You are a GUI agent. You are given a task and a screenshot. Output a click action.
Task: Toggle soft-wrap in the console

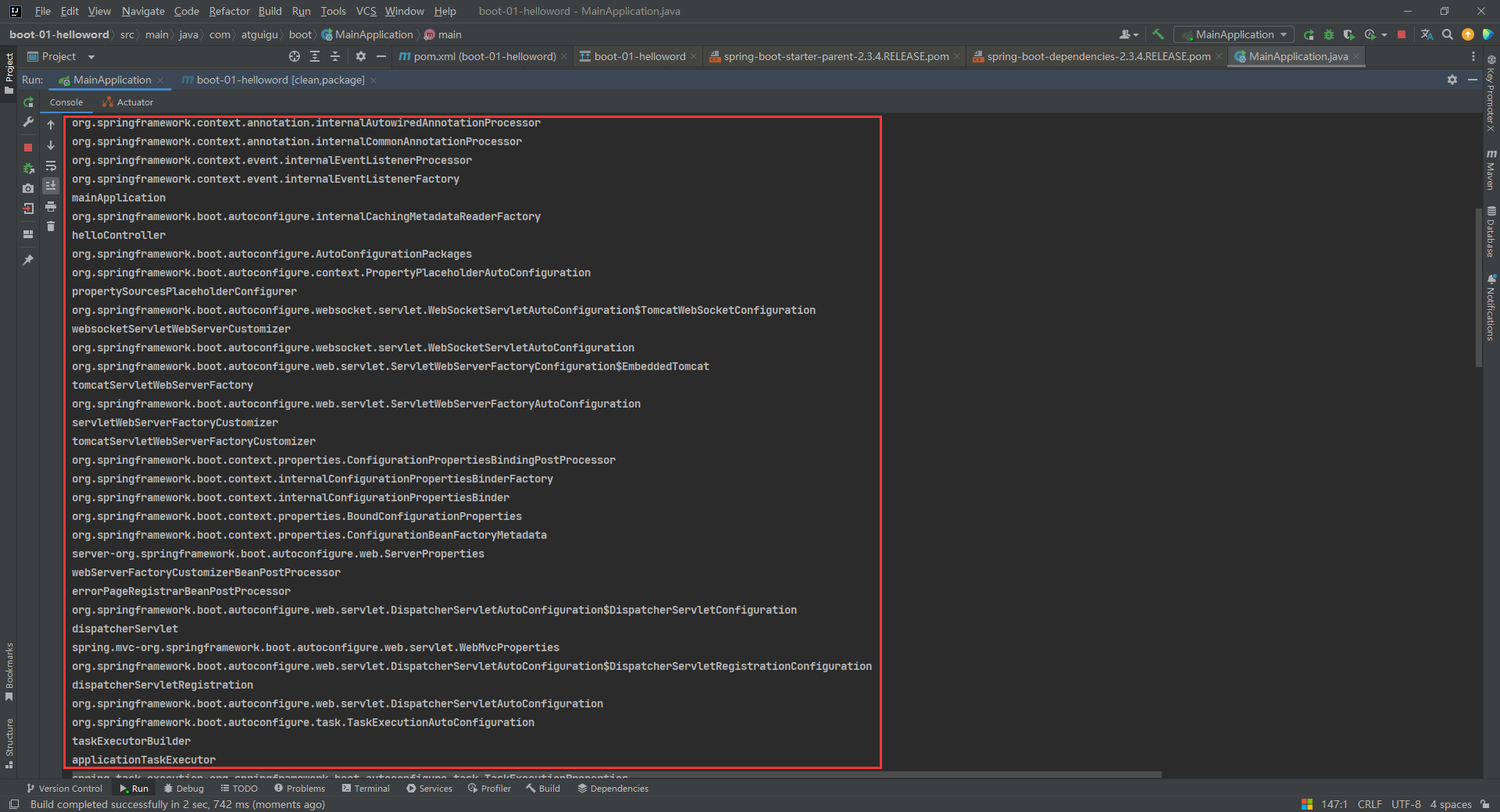click(51, 166)
